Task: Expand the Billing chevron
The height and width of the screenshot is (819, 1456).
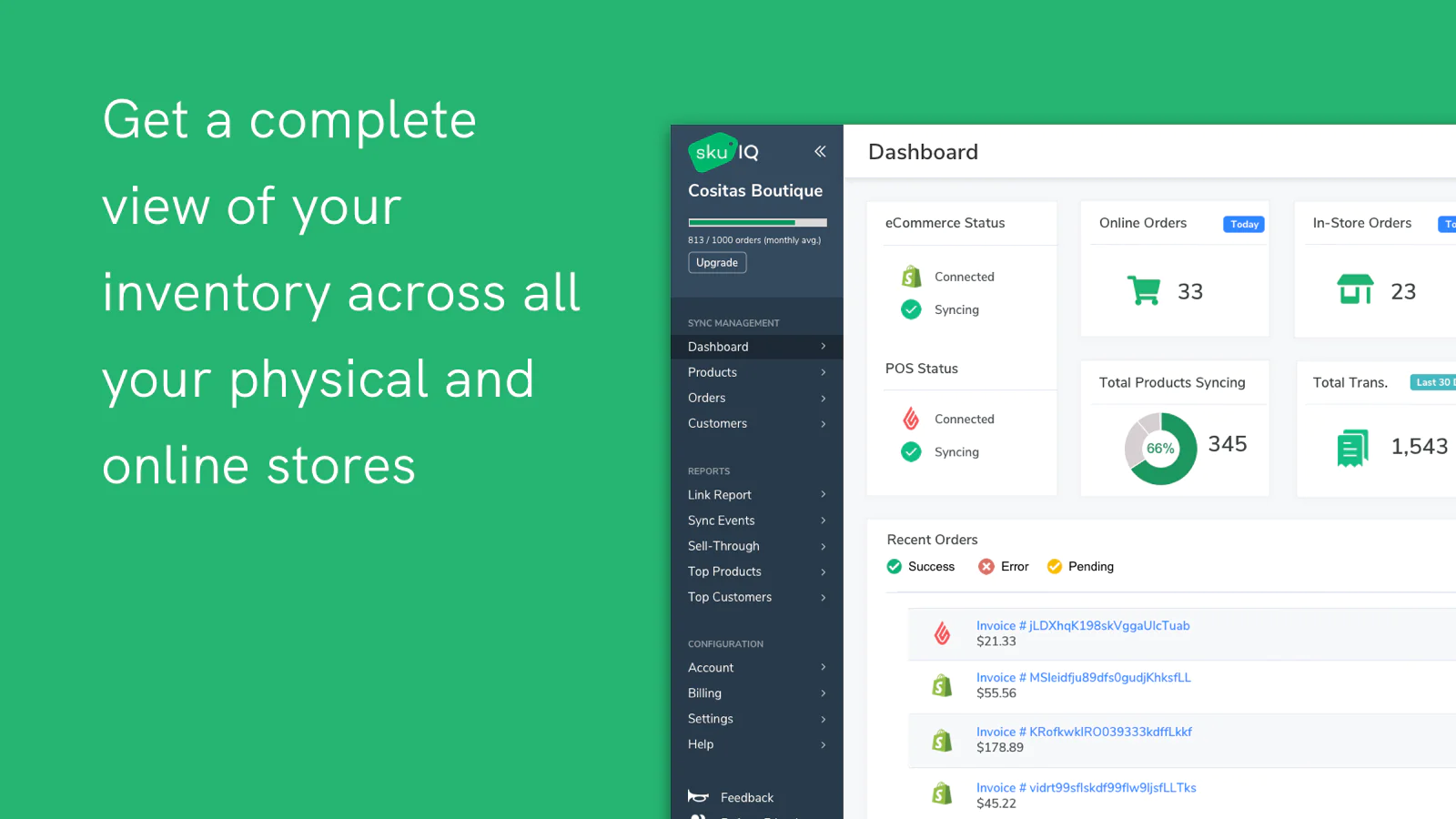Action: (824, 693)
